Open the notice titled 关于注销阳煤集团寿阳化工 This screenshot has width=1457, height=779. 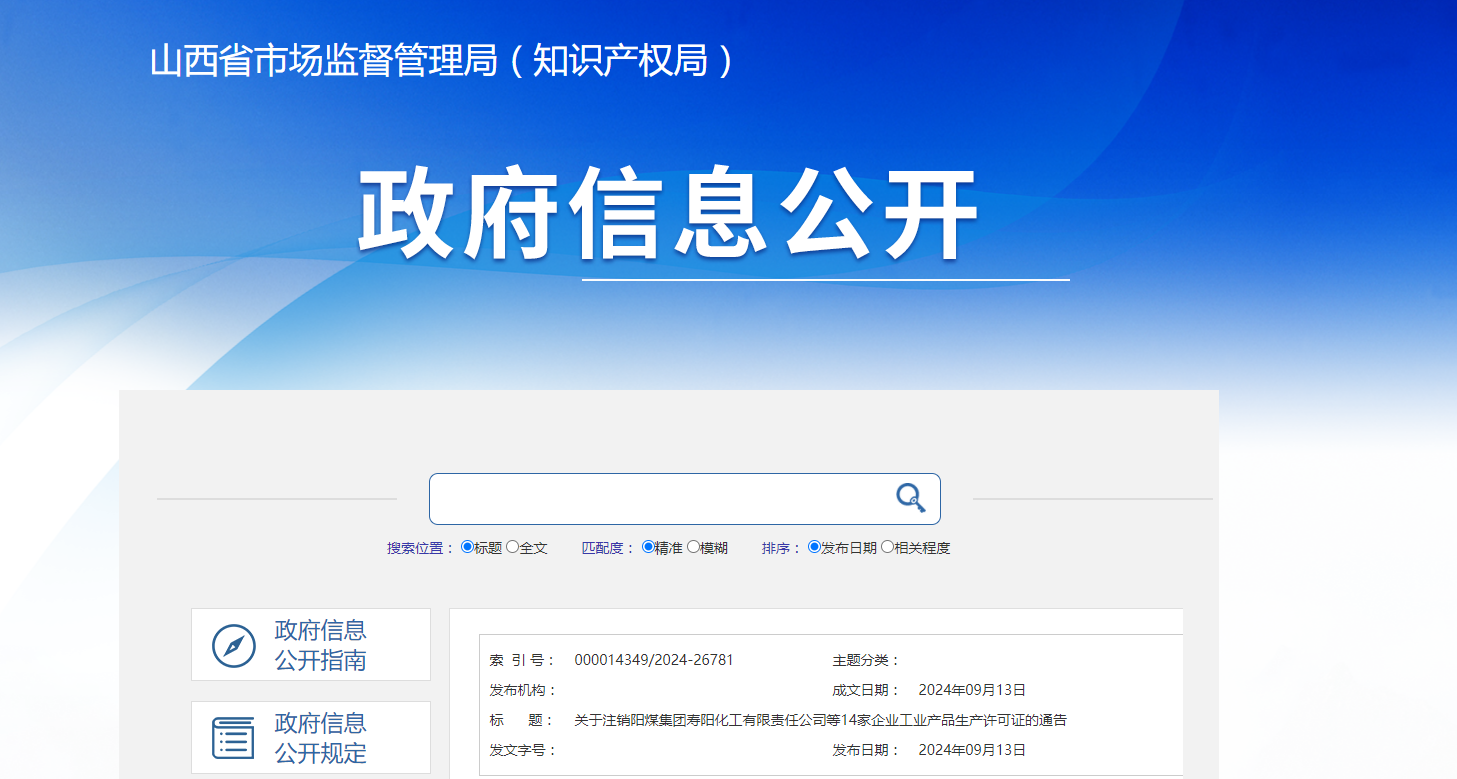[x=820, y=720]
